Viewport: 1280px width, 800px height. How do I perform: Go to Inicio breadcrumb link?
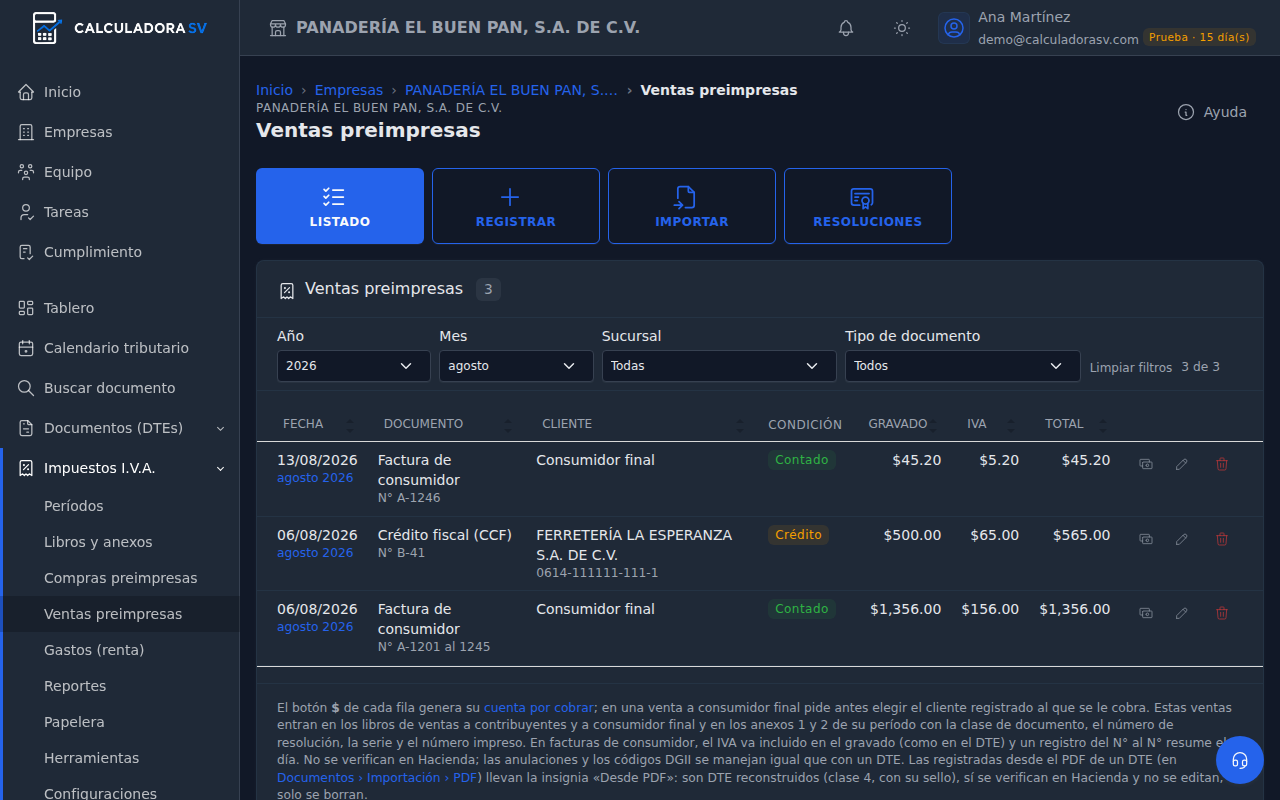click(274, 90)
